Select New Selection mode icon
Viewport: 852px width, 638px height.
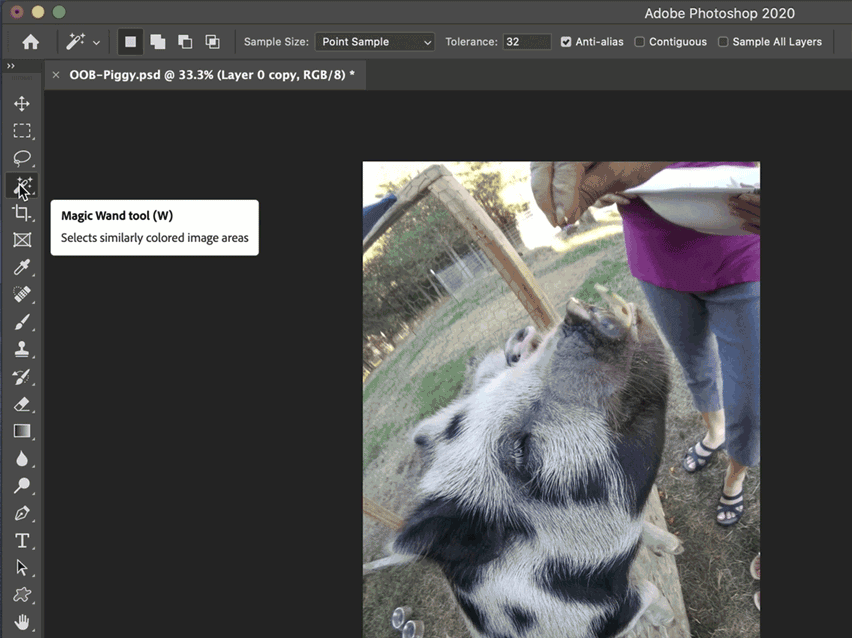(130, 42)
